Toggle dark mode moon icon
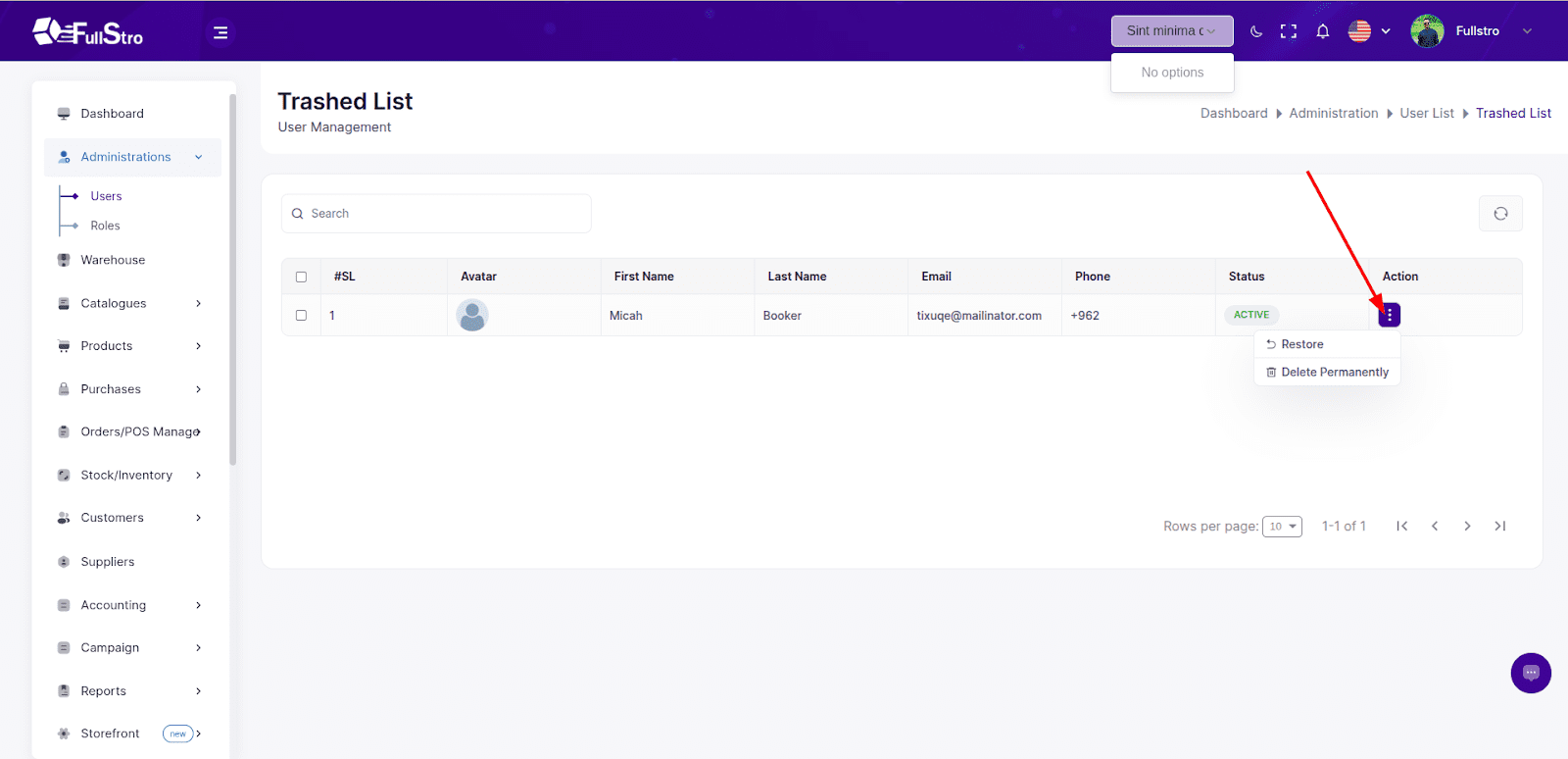Image resolution: width=1568 pixels, height=759 pixels. click(1256, 31)
